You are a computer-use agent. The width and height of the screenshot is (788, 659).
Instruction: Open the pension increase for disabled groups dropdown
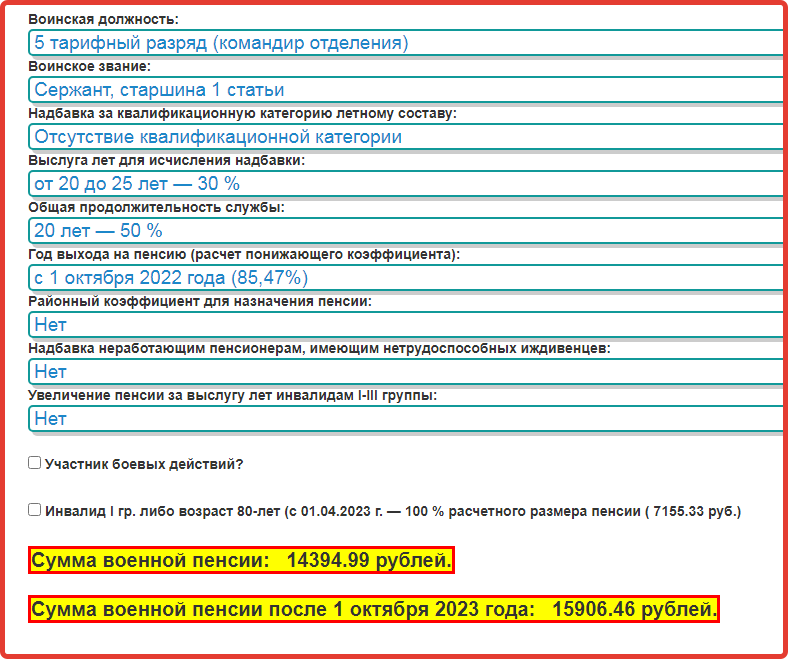406,419
